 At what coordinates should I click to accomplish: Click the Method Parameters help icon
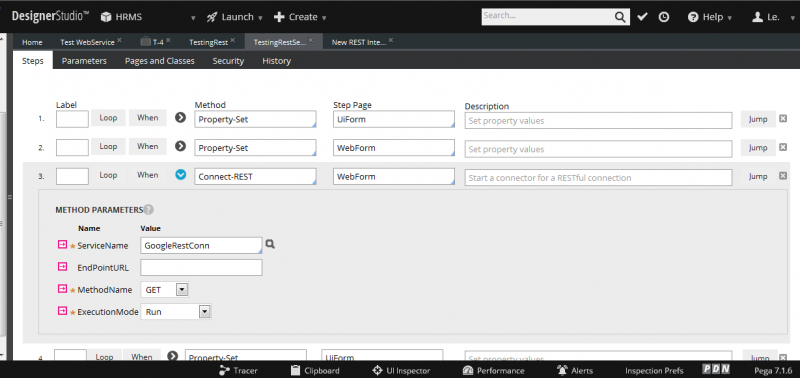[x=148, y=209]
